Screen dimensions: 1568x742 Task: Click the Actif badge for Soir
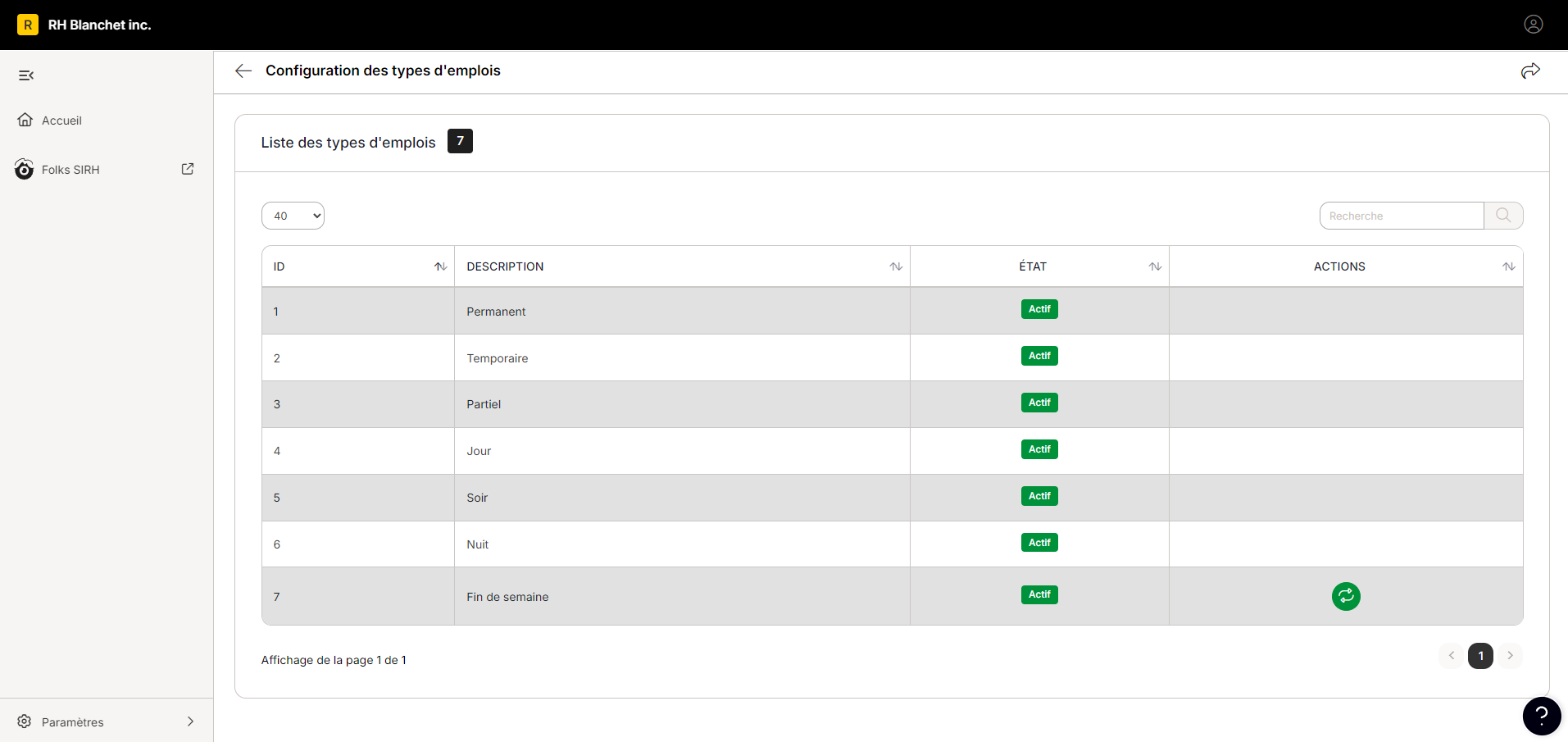click(1039, 496)
